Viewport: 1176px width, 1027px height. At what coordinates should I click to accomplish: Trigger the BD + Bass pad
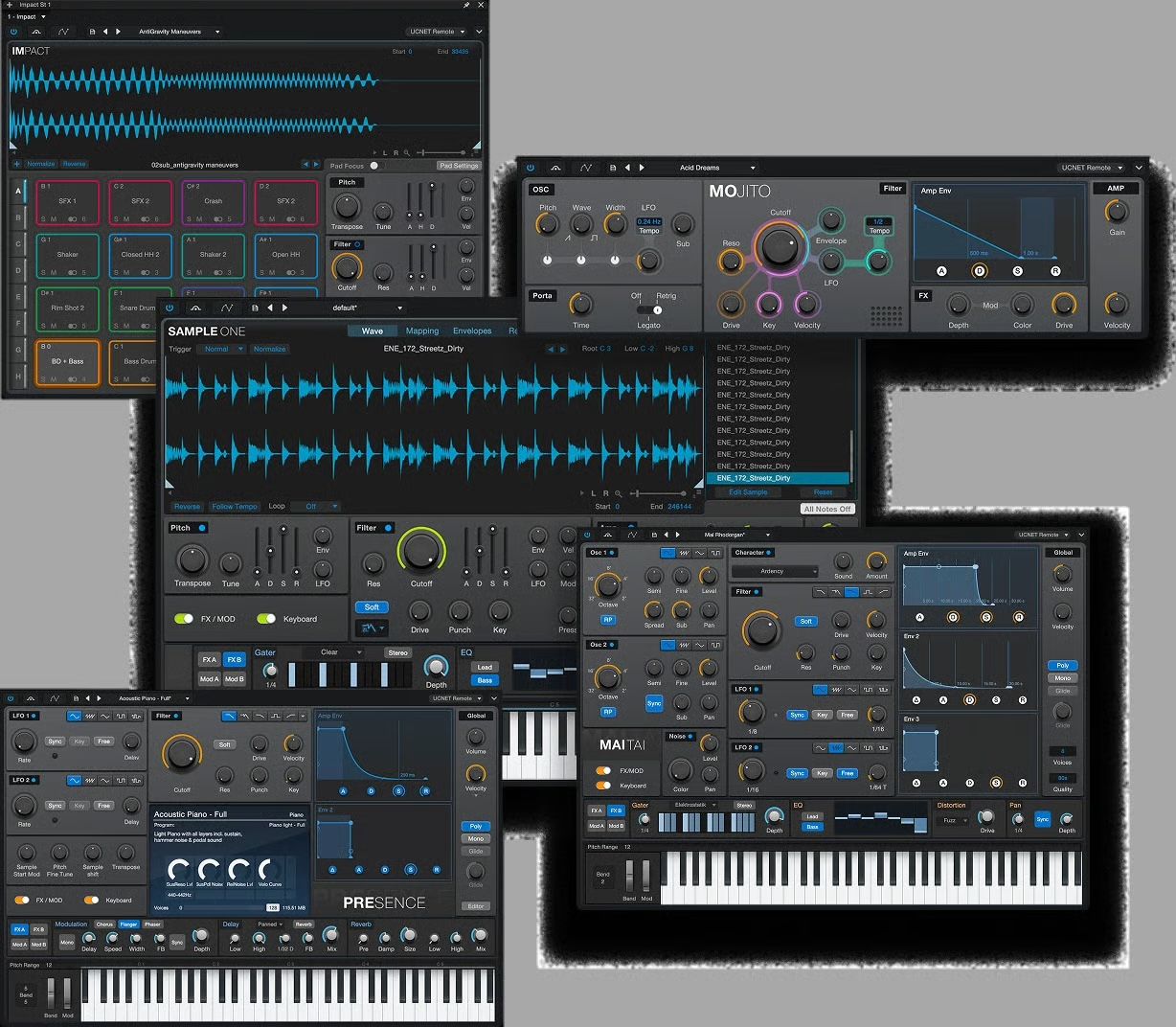67,363
